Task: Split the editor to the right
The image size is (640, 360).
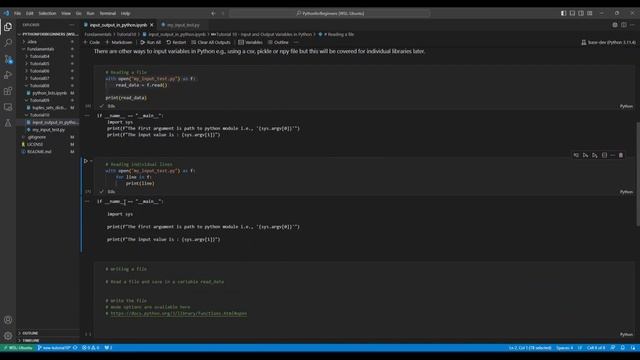Action: pyautogui.click(x=624, y=25)
